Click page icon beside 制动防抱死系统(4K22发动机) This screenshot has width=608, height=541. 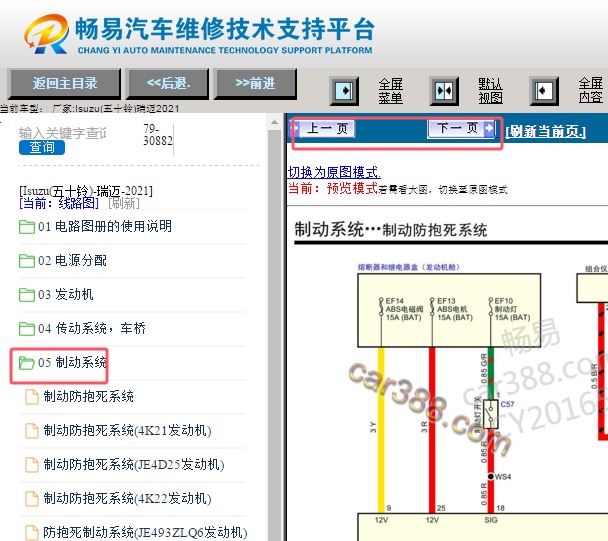click(32, 499)
